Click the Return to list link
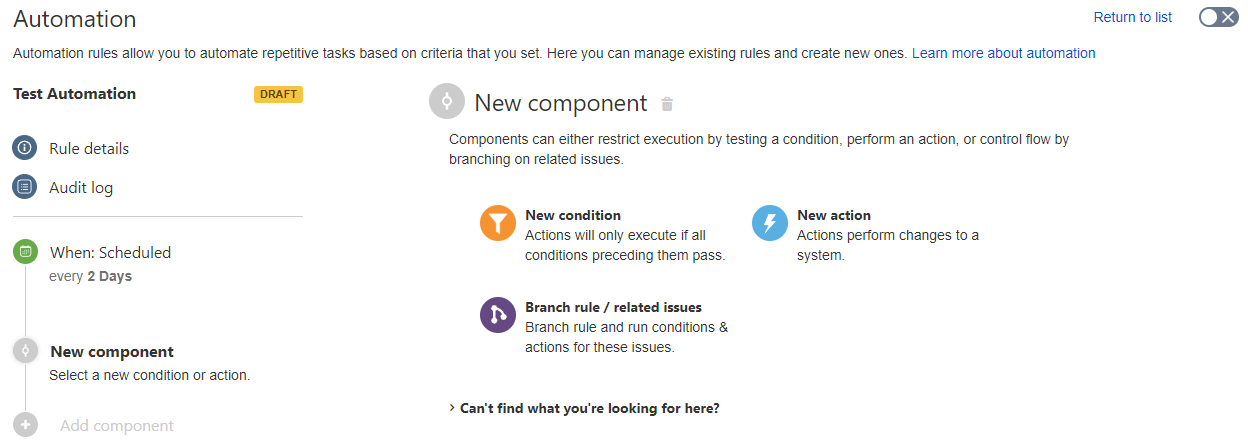The width and height of the screenshot is (1248, 447). point(1133,17)
